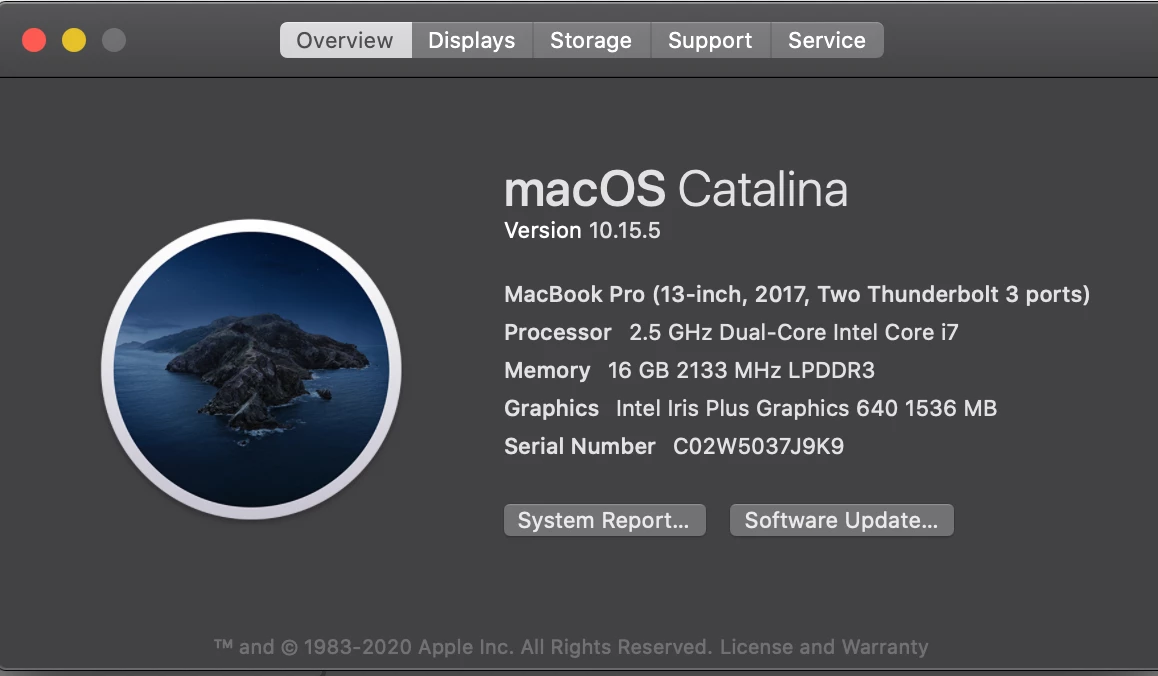Select the processor value 2.5 GHz Dual-Core

point(727,332)
